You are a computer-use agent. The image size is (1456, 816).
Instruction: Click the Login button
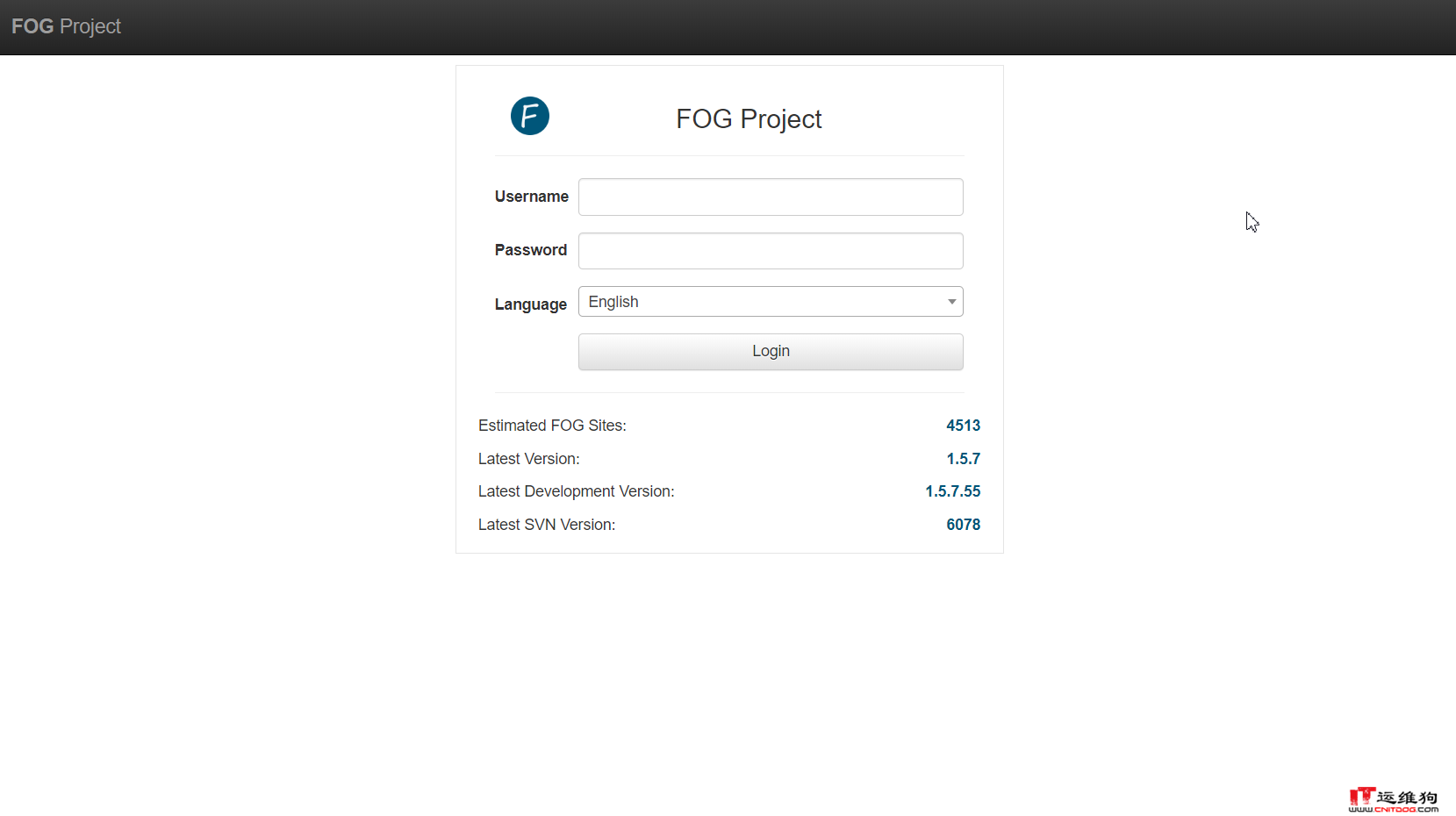point(771,352)
